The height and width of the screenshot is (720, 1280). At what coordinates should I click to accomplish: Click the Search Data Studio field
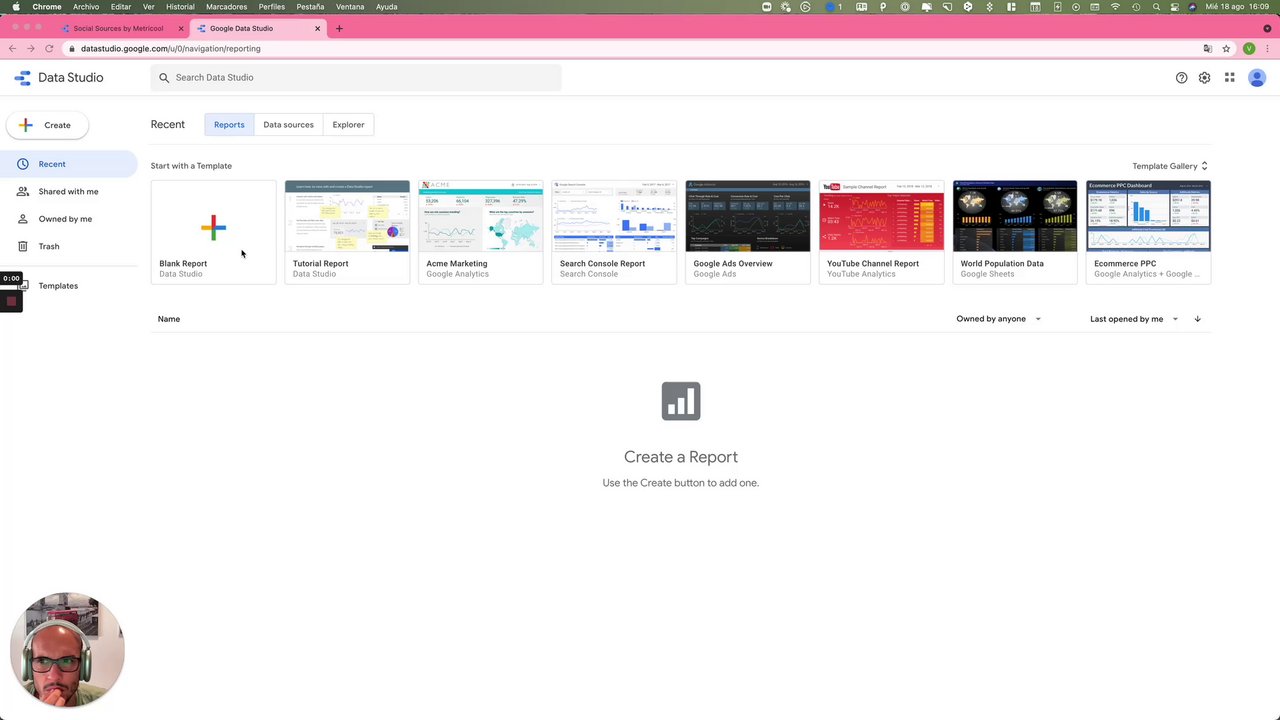[356, 77]
